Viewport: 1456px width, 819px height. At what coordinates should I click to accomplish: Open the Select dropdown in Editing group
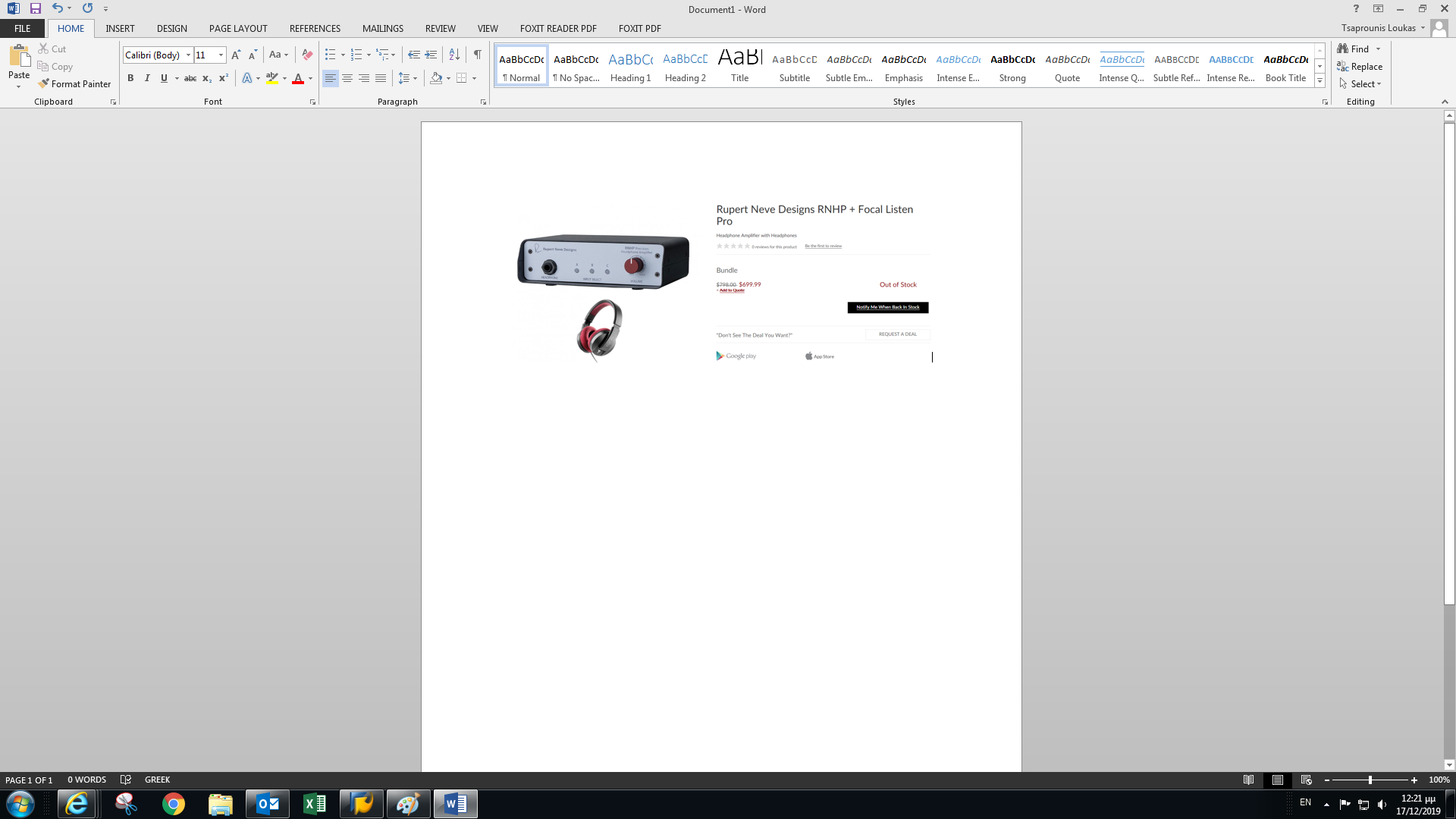click(1365, 84)
